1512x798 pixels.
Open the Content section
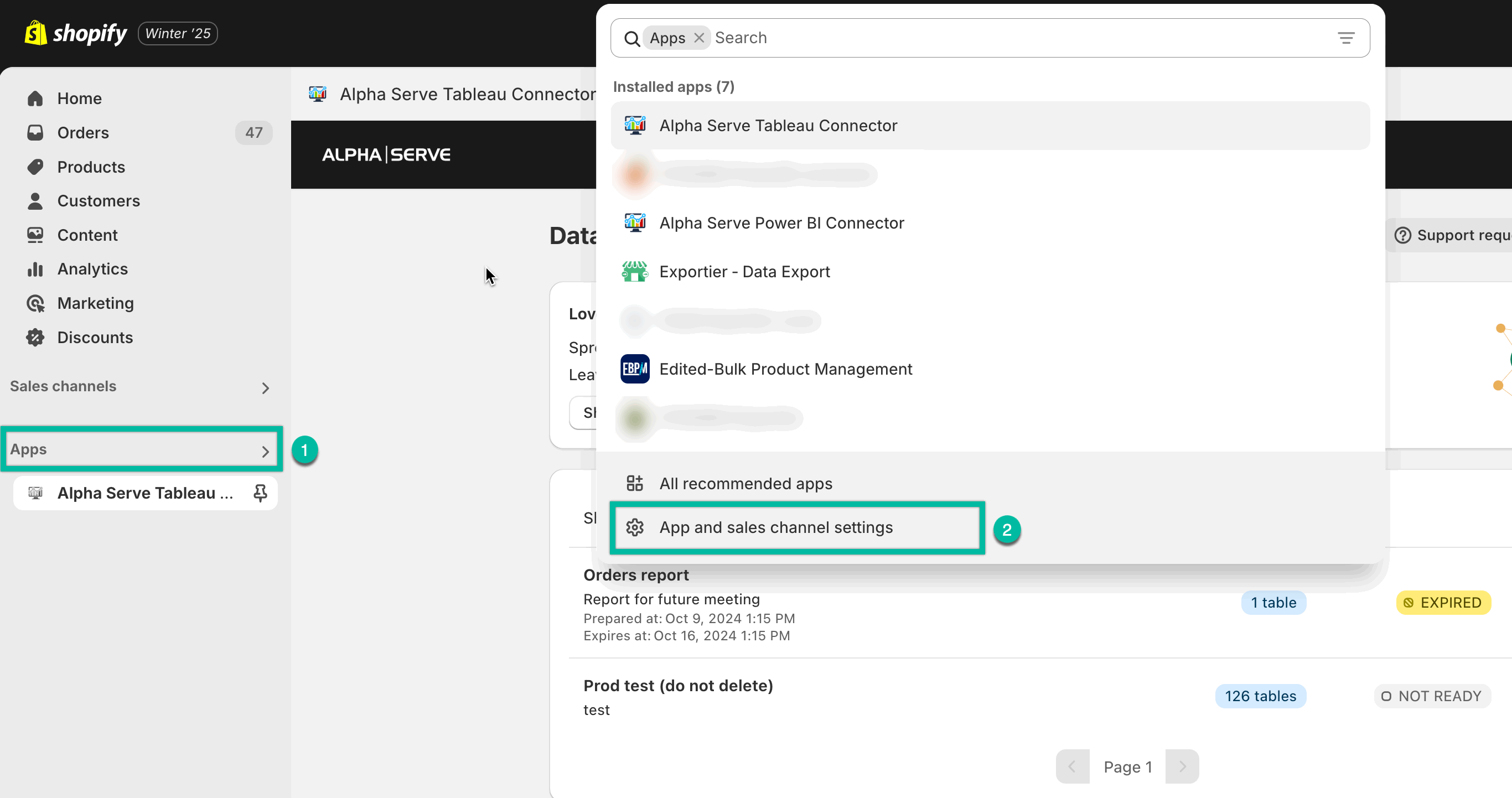coord(87,235)
